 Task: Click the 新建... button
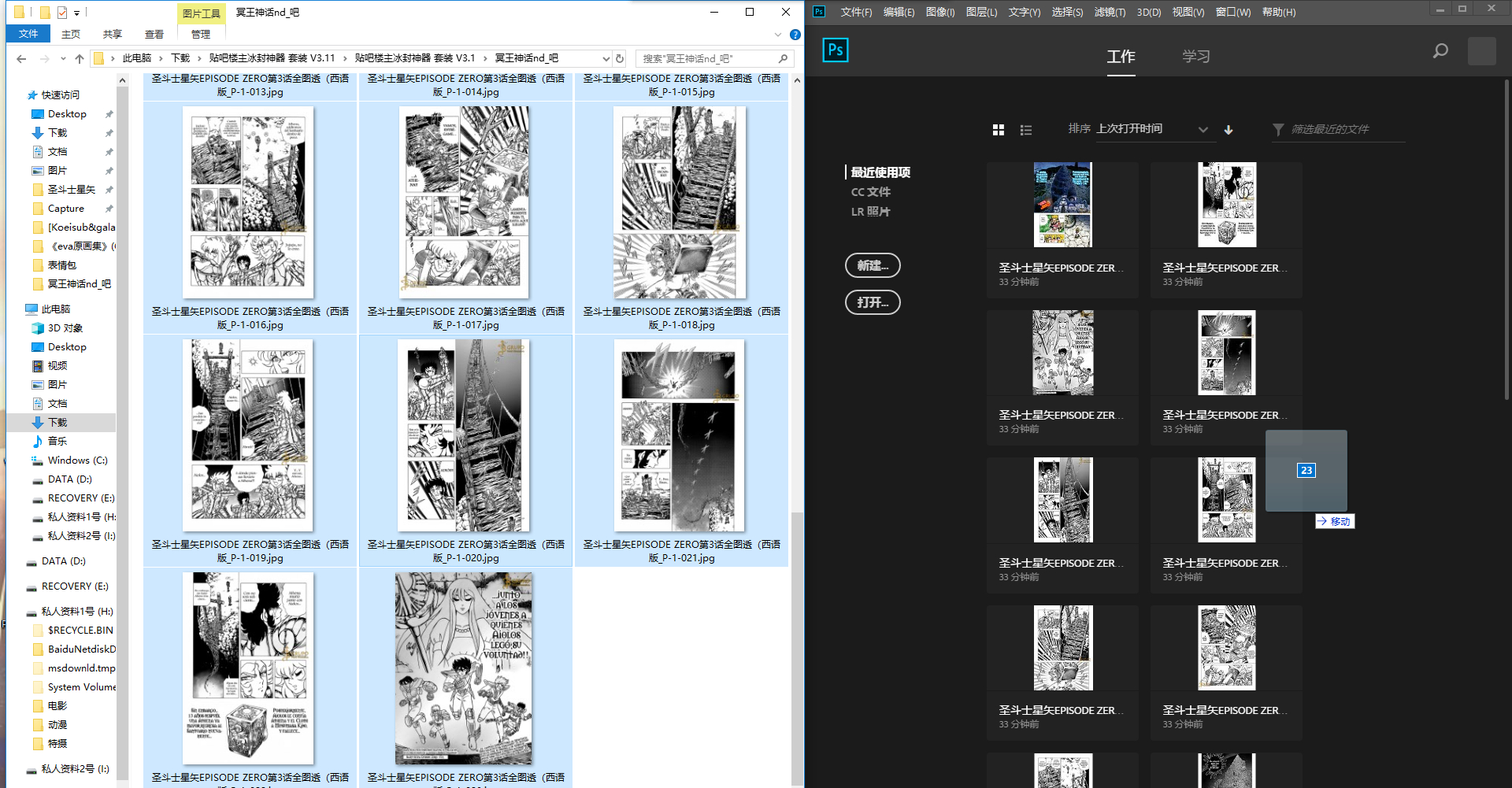coord(873,265)
